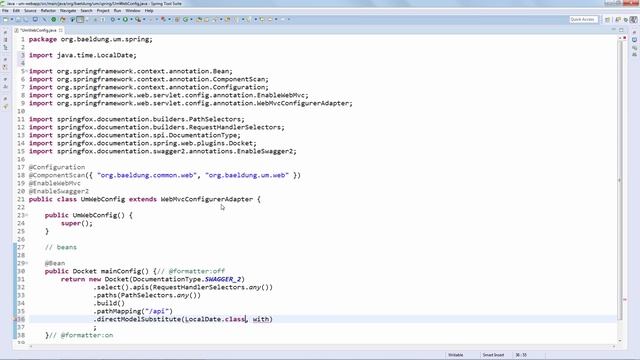Open the Search menu

pos(86,11)
